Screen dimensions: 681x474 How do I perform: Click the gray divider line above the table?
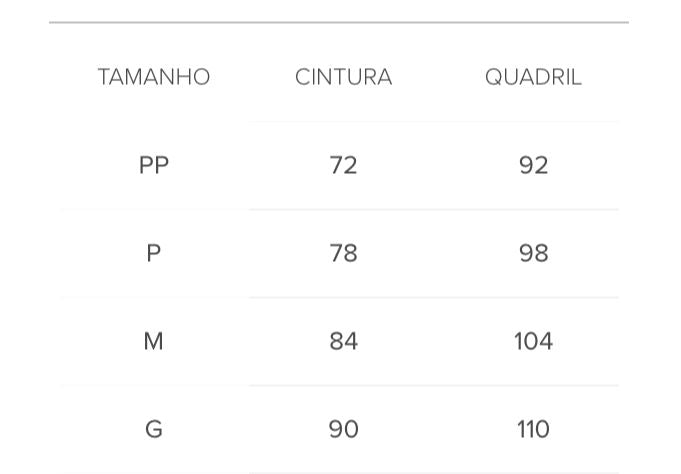click(339, 22)
